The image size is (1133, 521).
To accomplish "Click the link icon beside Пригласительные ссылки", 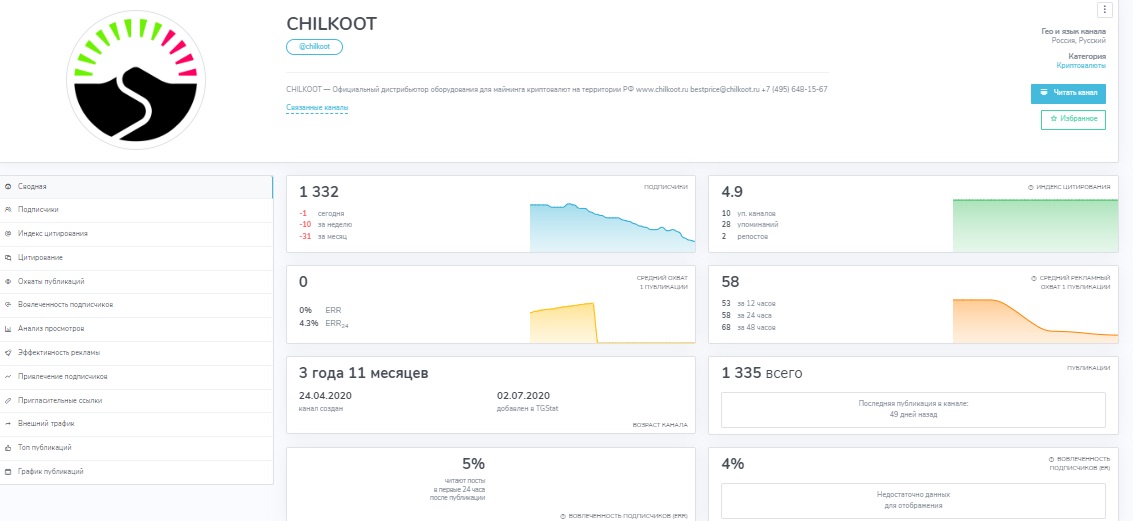I will coord(7,400).
